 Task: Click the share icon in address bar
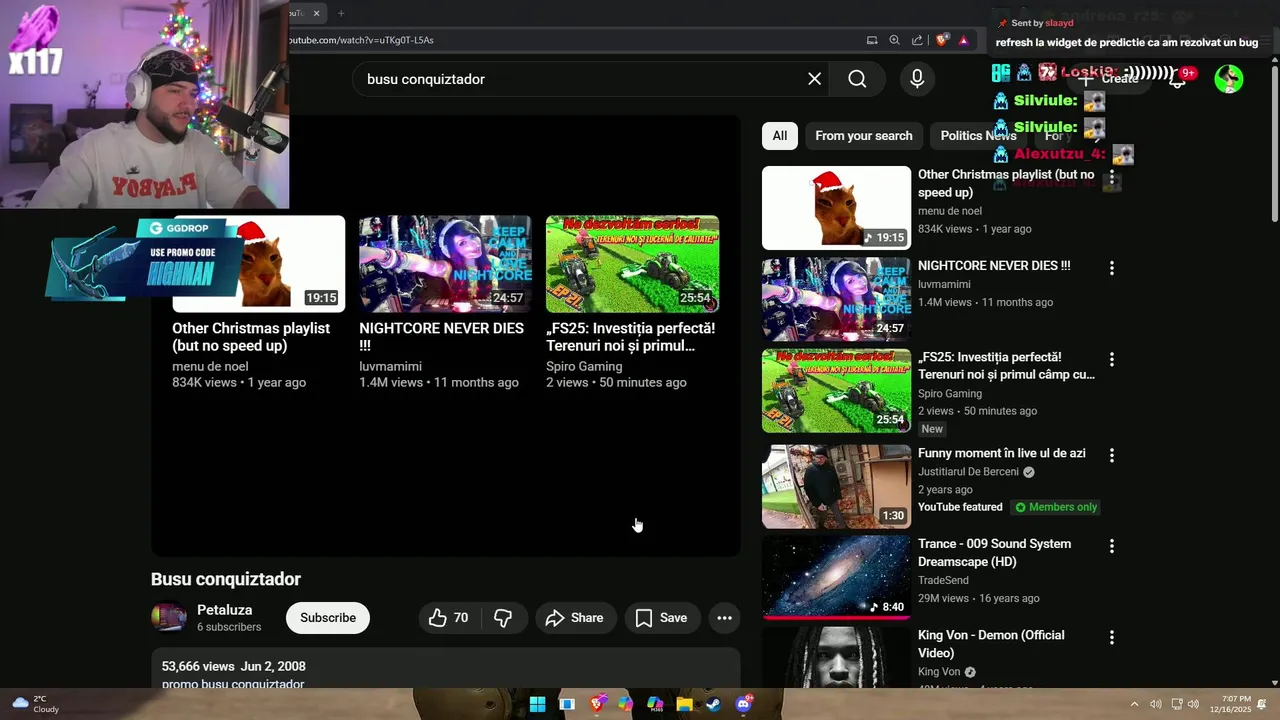917,40
